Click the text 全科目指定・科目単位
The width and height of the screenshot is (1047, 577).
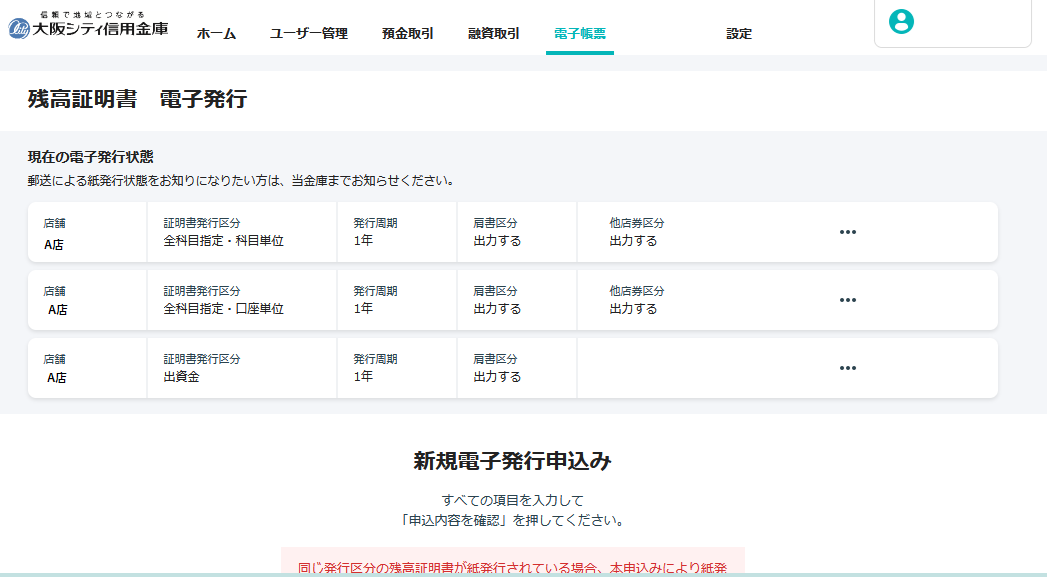(224, 240)
